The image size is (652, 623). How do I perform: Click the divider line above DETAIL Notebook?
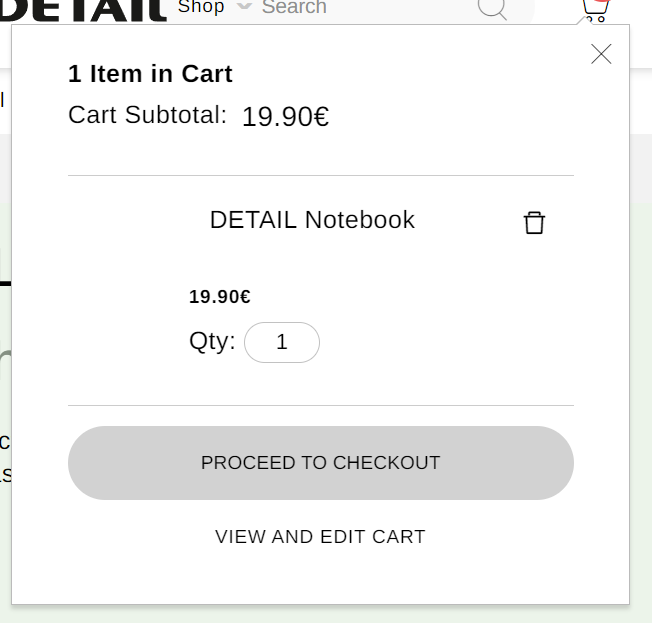pos(320,176)
